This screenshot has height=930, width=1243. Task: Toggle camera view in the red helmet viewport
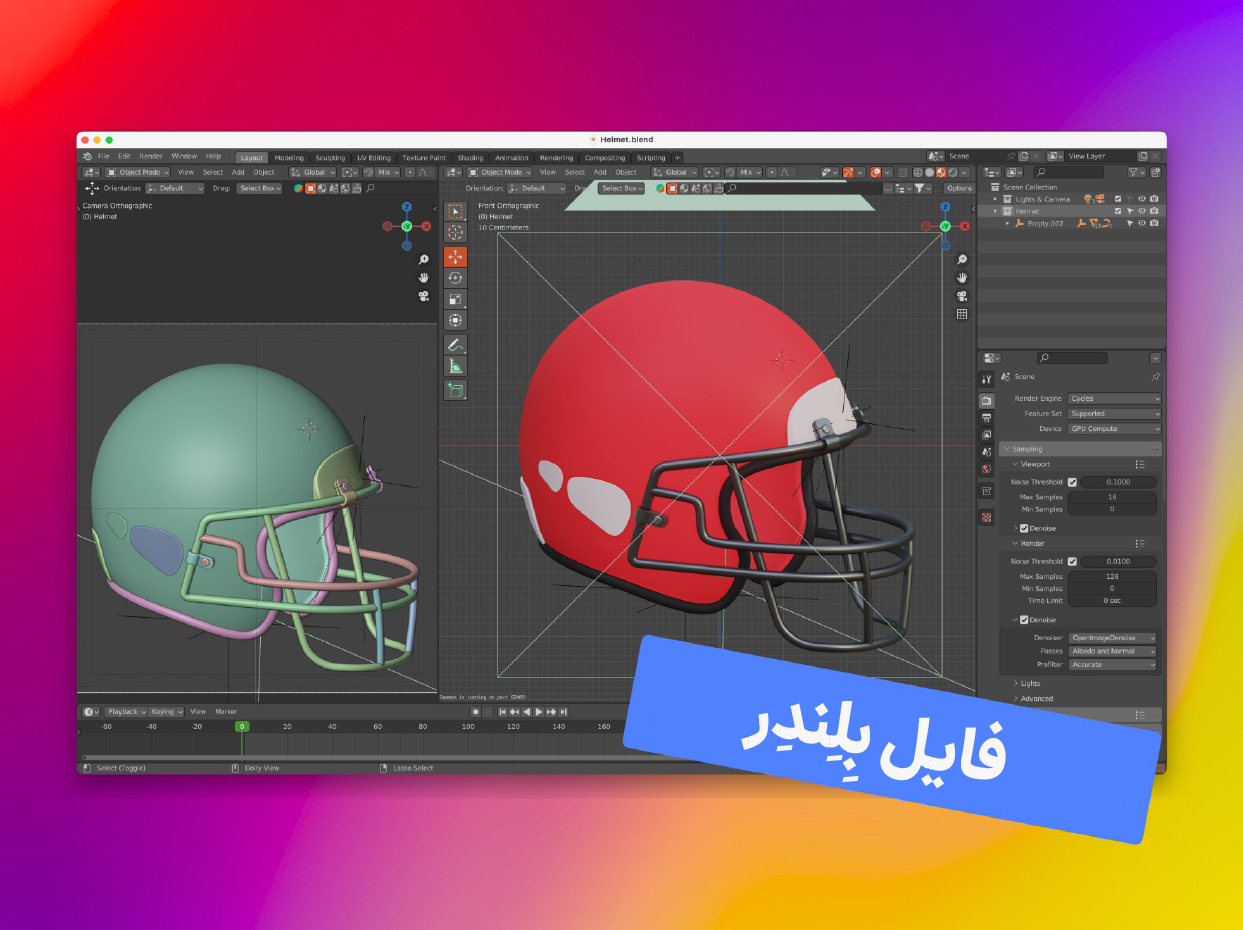(x=962, y=296)
